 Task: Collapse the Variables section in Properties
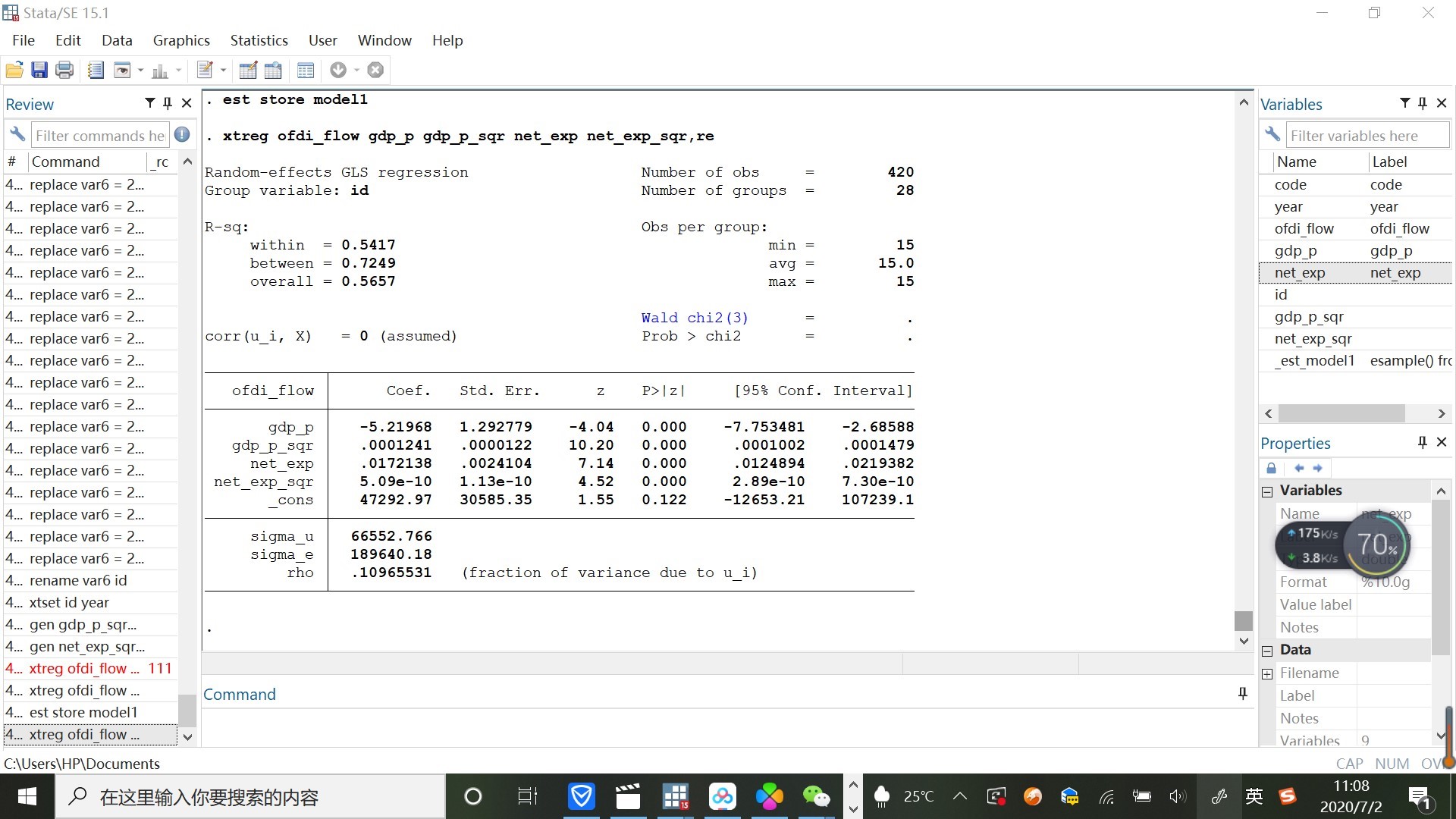click(1267, 491)
